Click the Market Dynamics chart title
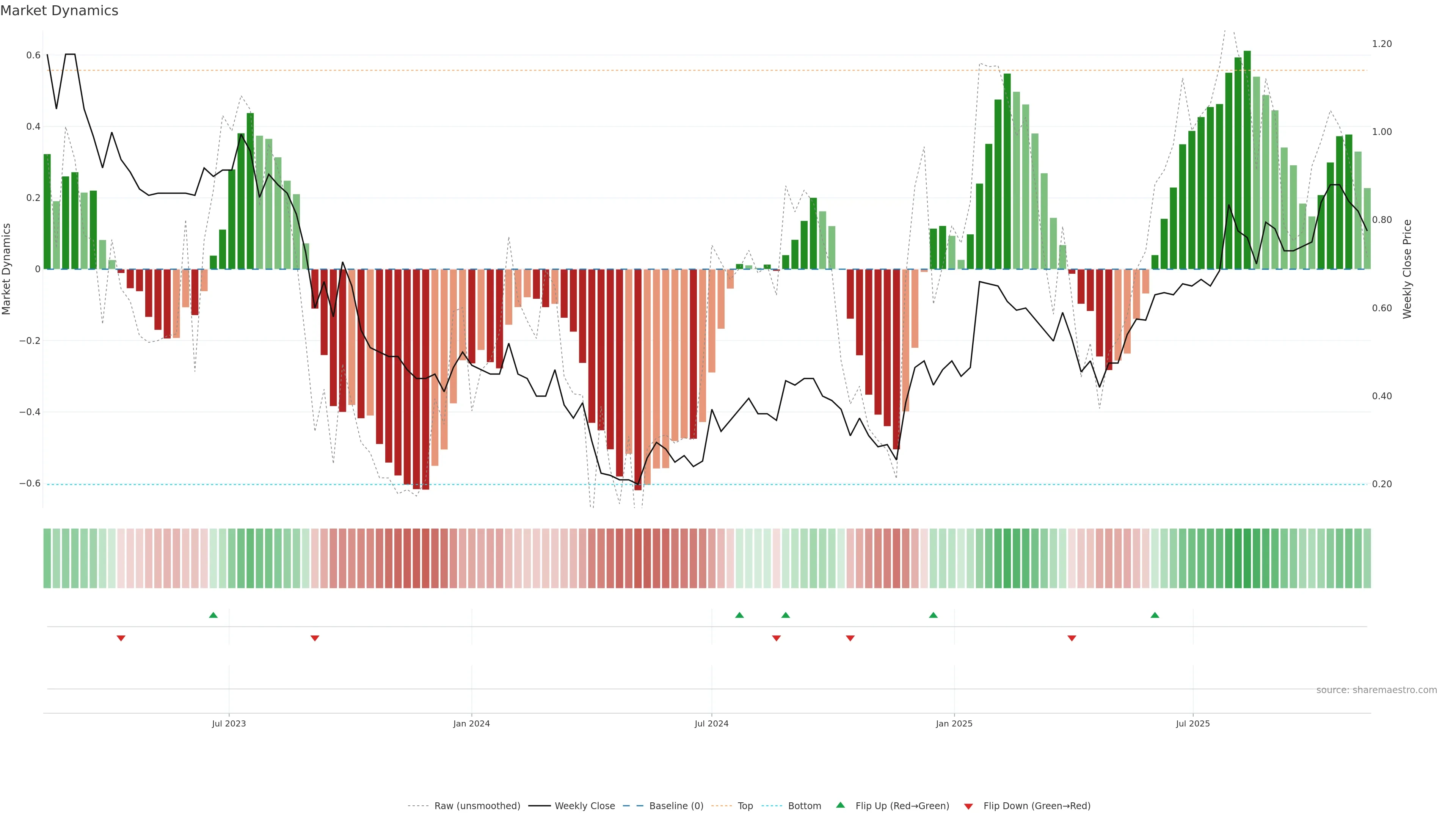1456x819 pixels. click(x=60, y=11)
